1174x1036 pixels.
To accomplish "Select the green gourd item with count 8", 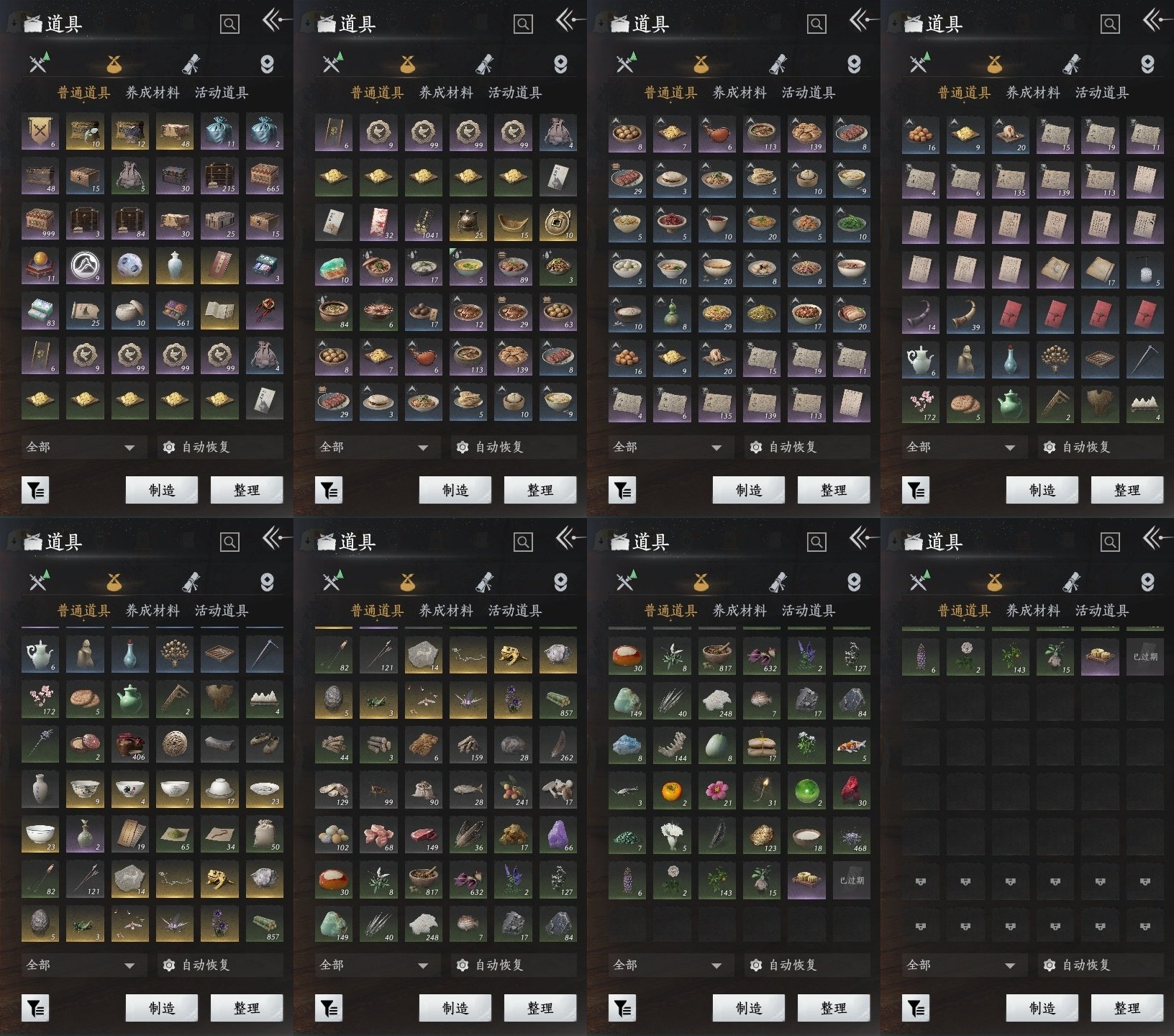I will [x=672, y=312].
